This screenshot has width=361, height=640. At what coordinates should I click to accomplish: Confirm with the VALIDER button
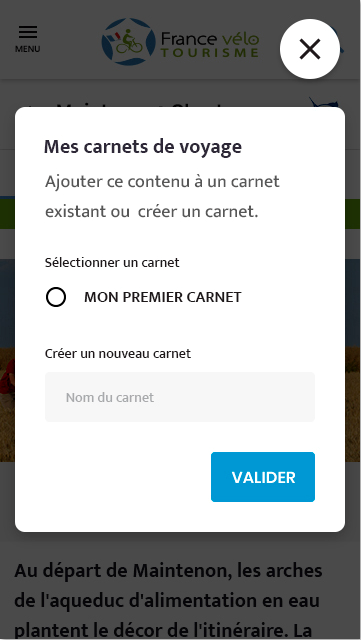[263, 477]
